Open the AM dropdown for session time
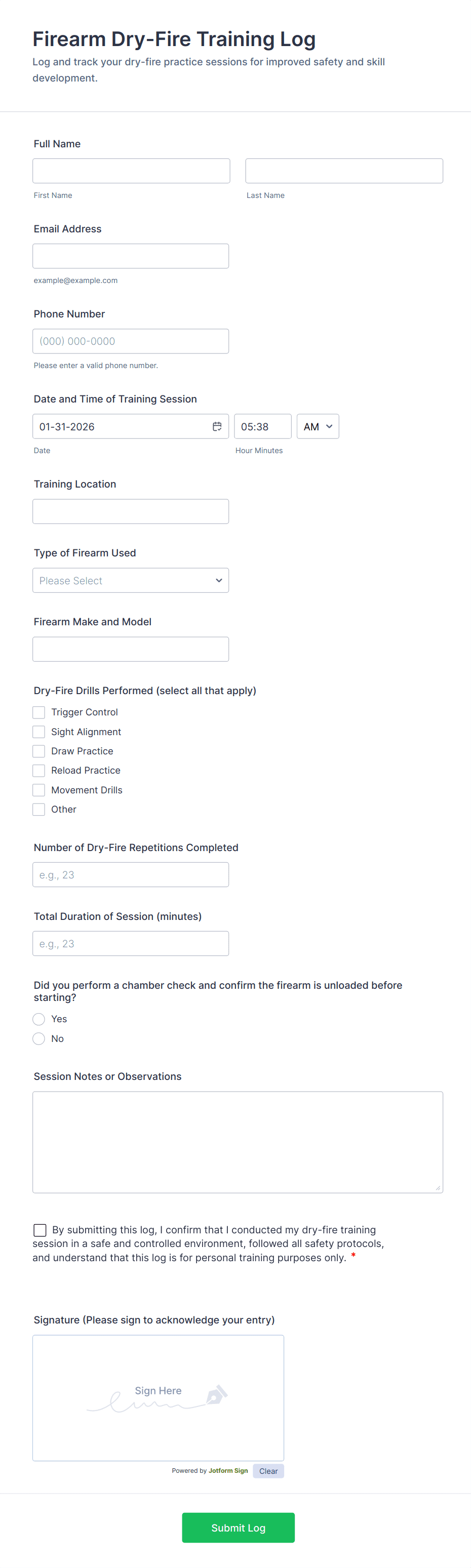This screenshot has width=471, height=1568. pyautogui.click(x=317, y=426)
